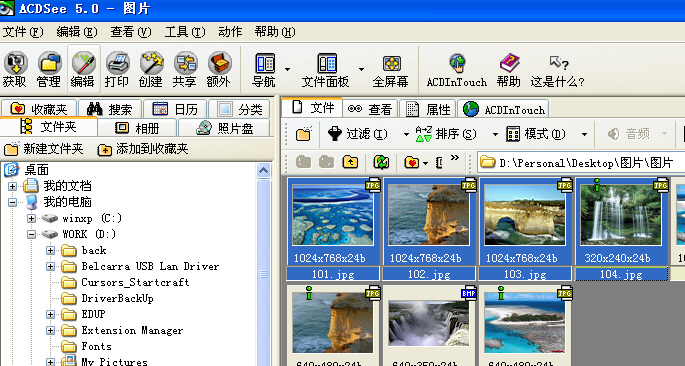Open the 查看(V) menu
Screen dimensions: 685x366
[131, 32]
